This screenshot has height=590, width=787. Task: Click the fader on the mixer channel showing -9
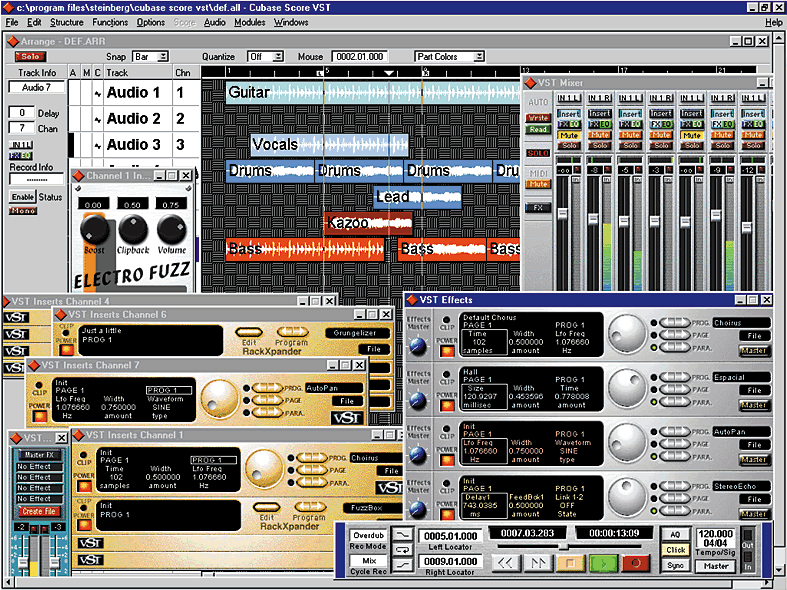[716, 214]
